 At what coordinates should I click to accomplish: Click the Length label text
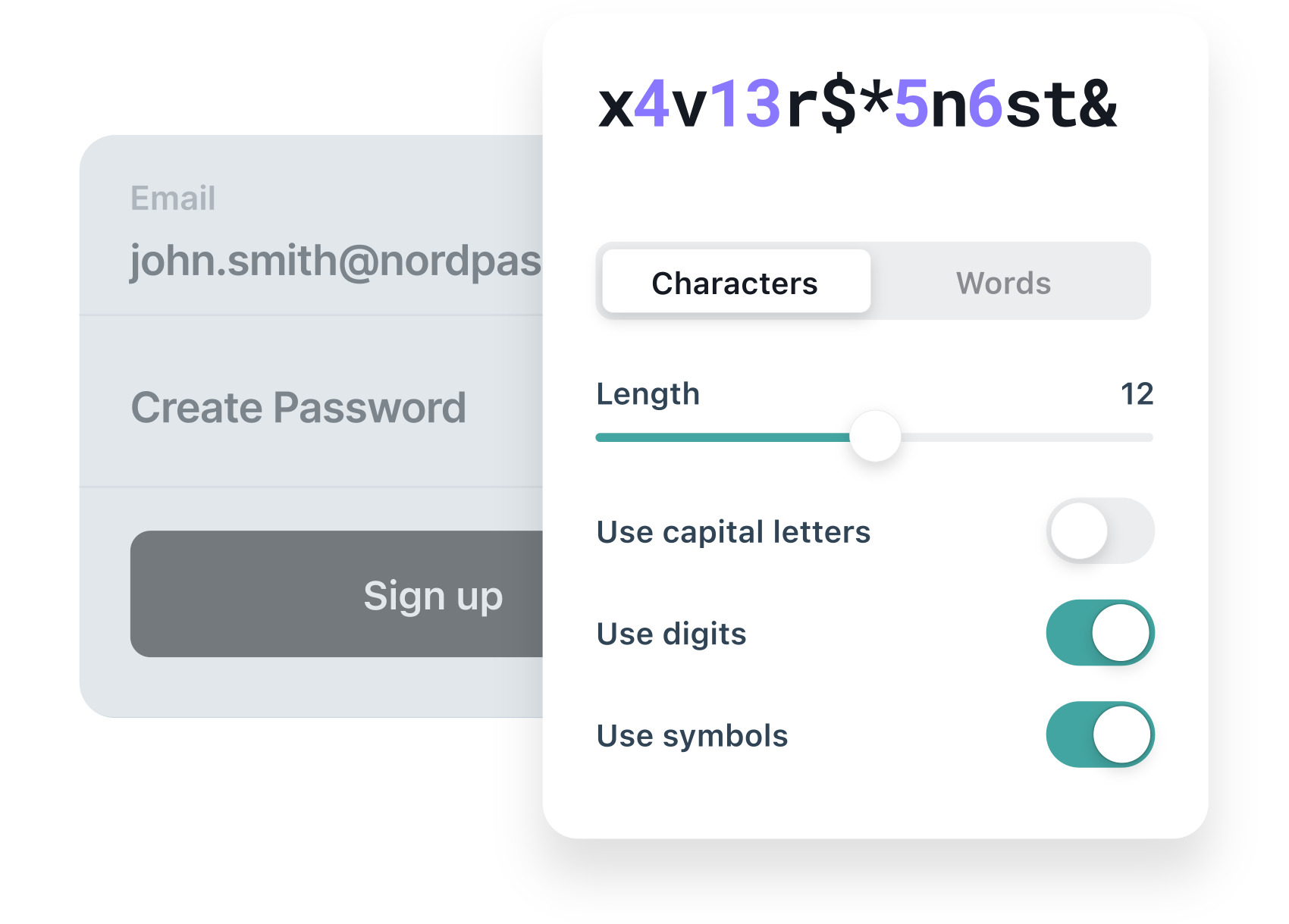coord(648,394)
